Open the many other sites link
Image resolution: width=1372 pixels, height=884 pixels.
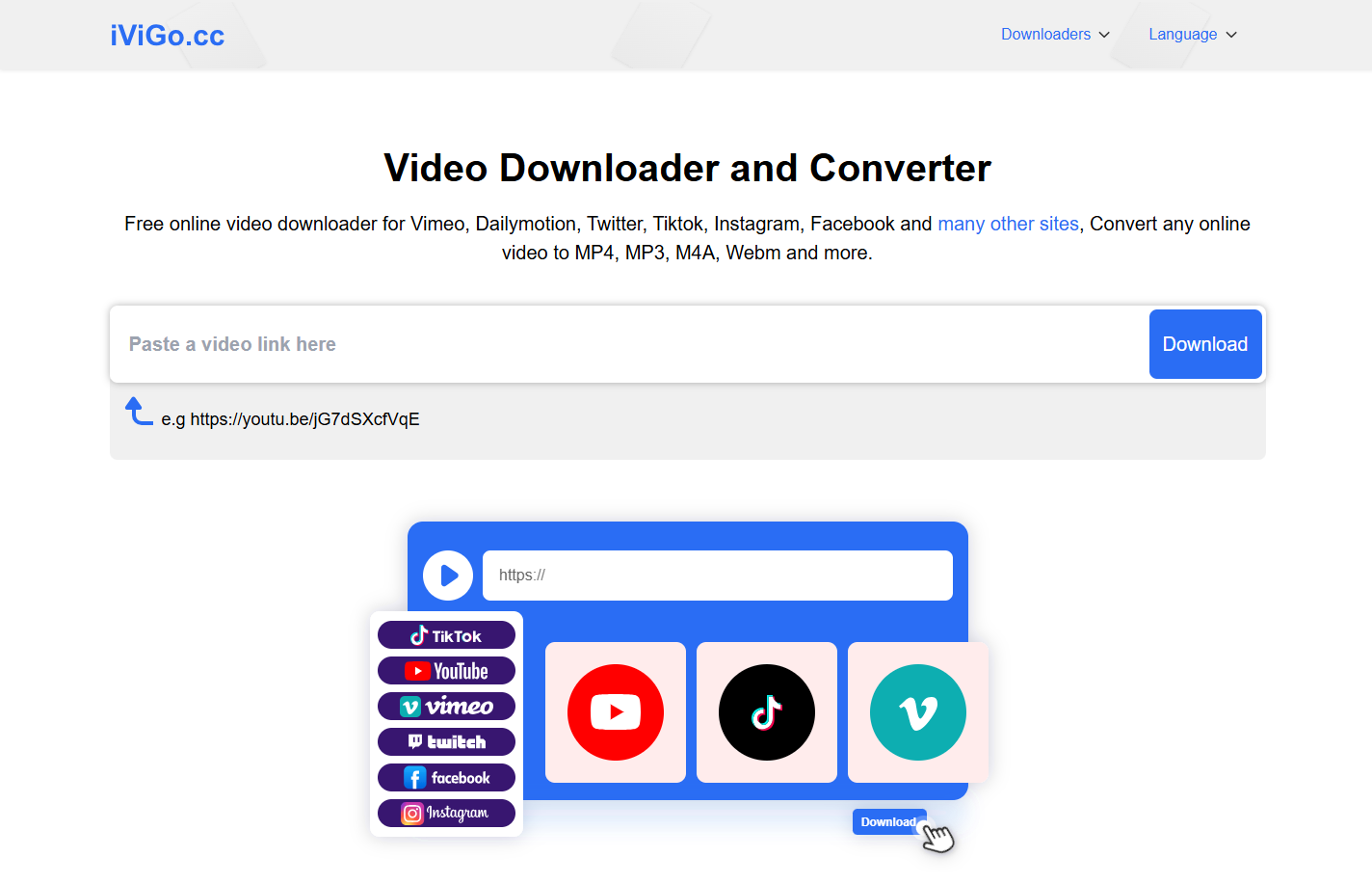(x=1008, y=224)
